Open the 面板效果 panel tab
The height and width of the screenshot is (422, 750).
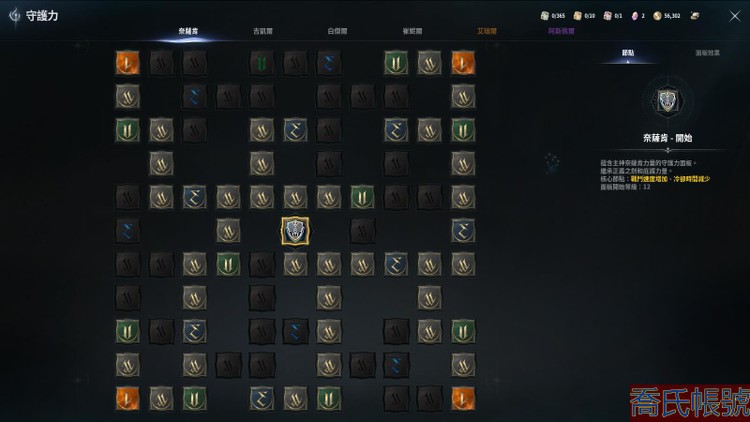[707, 53]
